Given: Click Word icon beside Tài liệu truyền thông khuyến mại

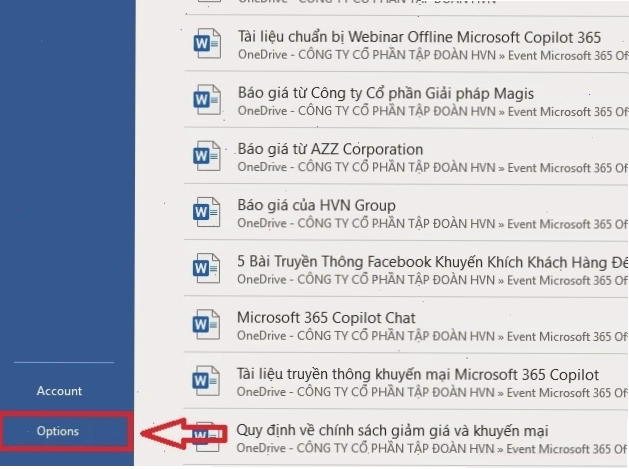Looking at the screenshot, I should point(207,381).
